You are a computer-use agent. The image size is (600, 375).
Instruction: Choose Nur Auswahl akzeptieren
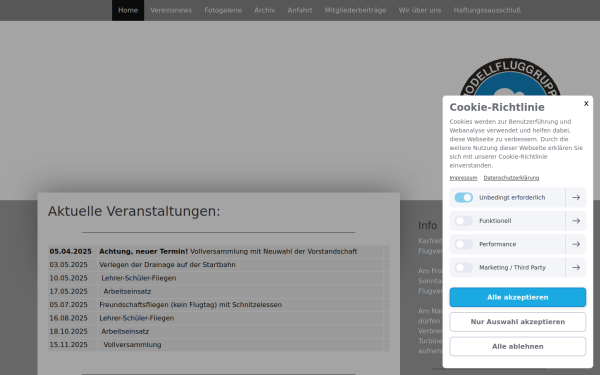point(517,322)
